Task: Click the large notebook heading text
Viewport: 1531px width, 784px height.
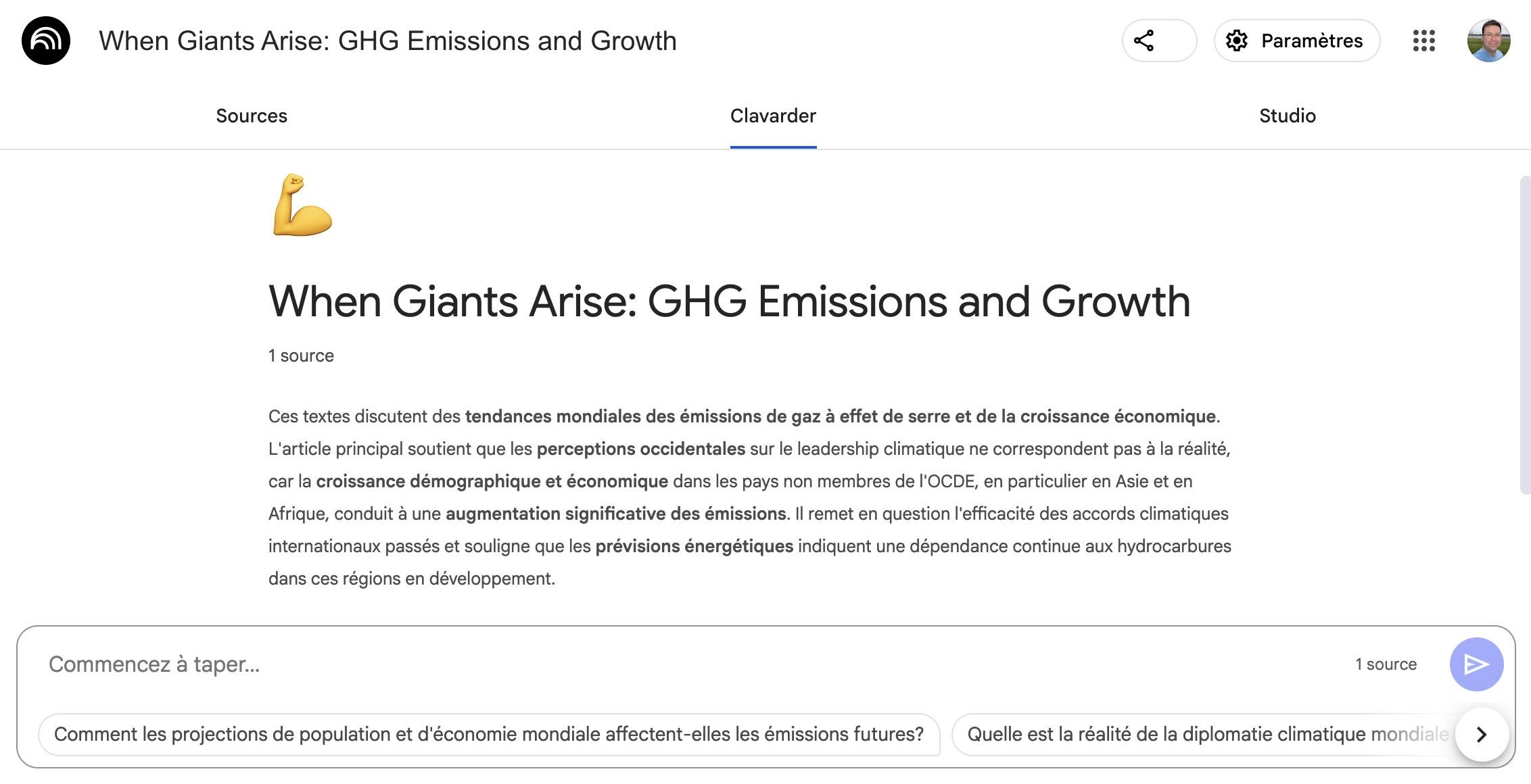Action: click(x=729, y=301)
